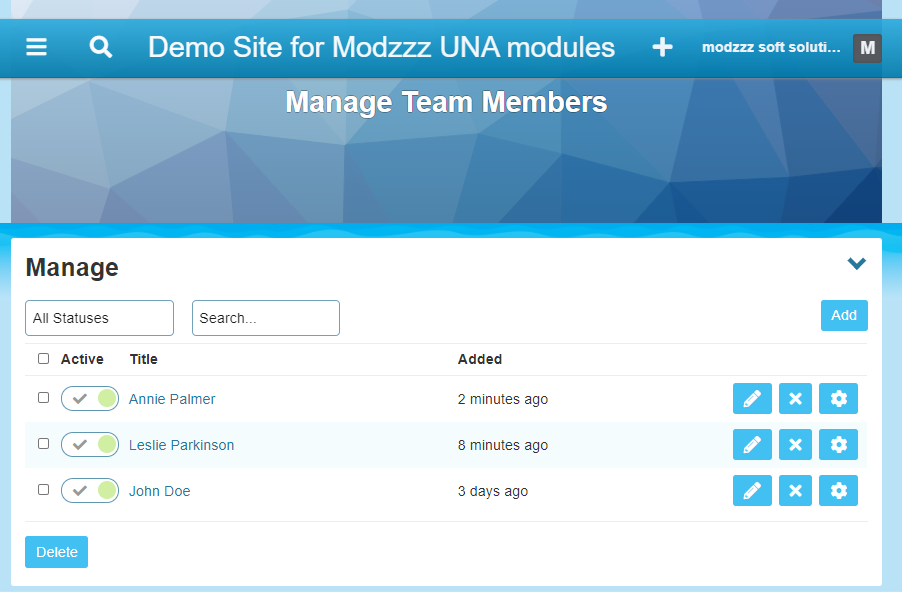Remove Annie Palmer using X icon

(795, 399)
